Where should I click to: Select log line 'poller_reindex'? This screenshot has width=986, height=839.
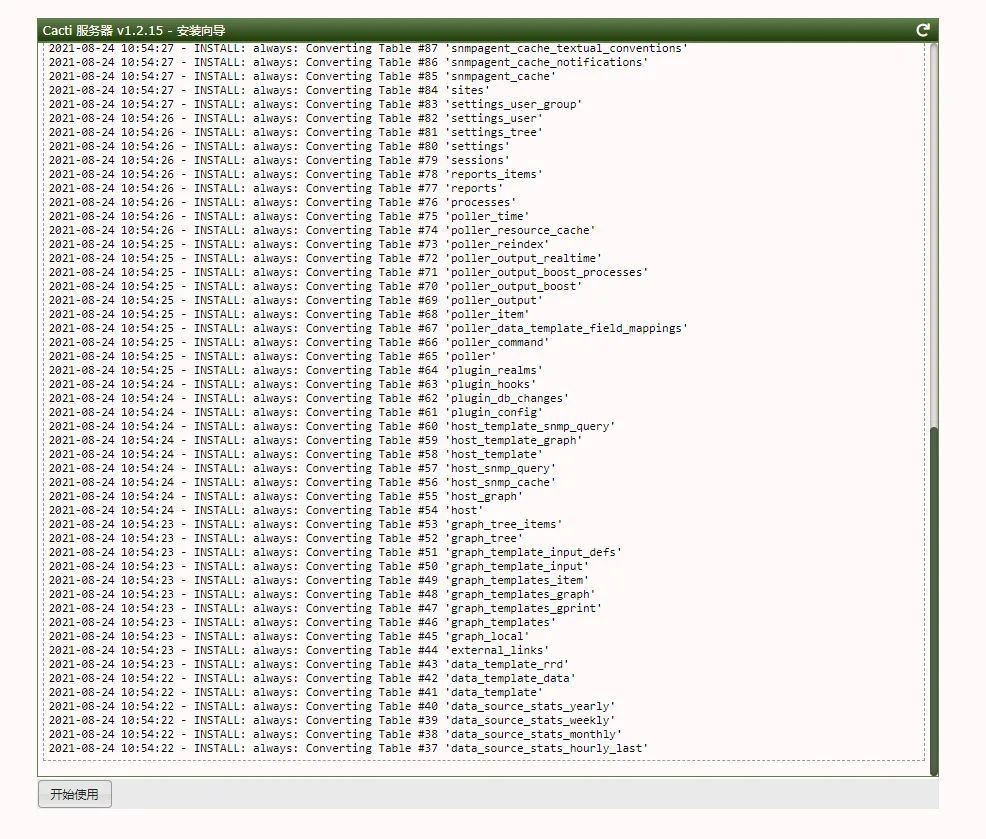coord(299,244)
